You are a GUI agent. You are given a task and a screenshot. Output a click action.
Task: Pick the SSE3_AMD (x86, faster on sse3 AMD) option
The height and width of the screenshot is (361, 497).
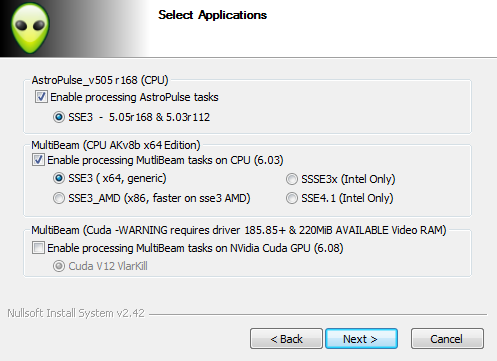59,198
